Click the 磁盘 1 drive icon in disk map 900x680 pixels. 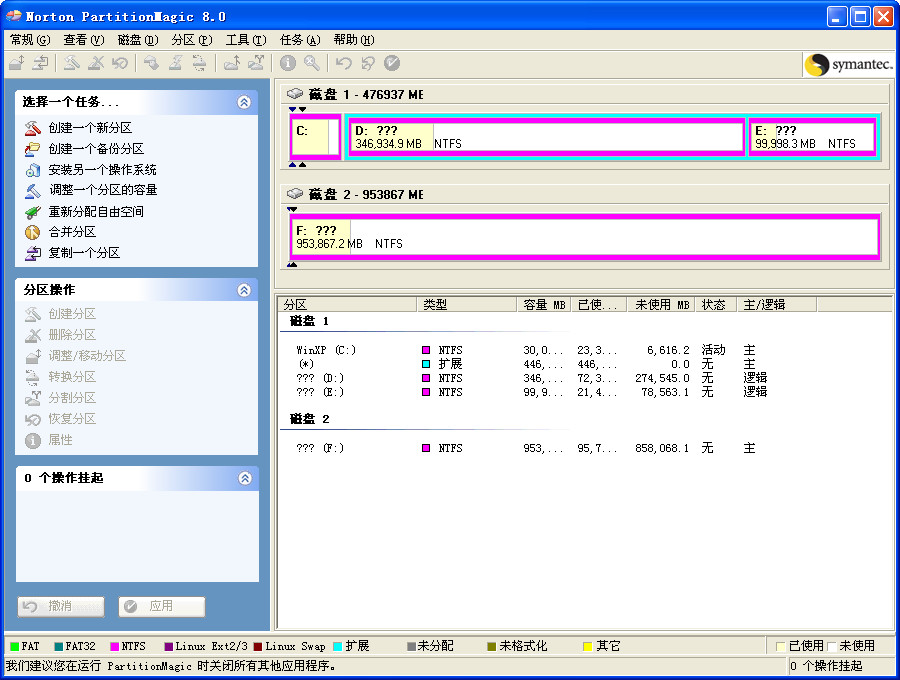click(294, 94)
